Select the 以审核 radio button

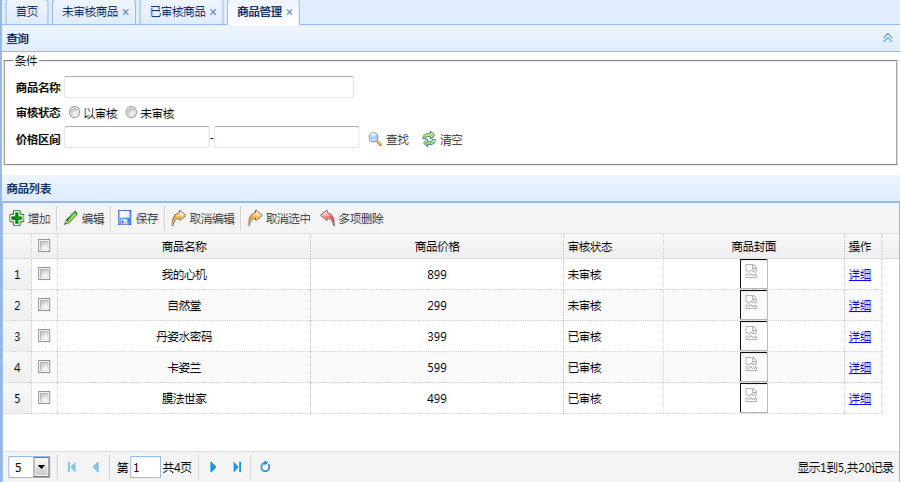[75, 113]
